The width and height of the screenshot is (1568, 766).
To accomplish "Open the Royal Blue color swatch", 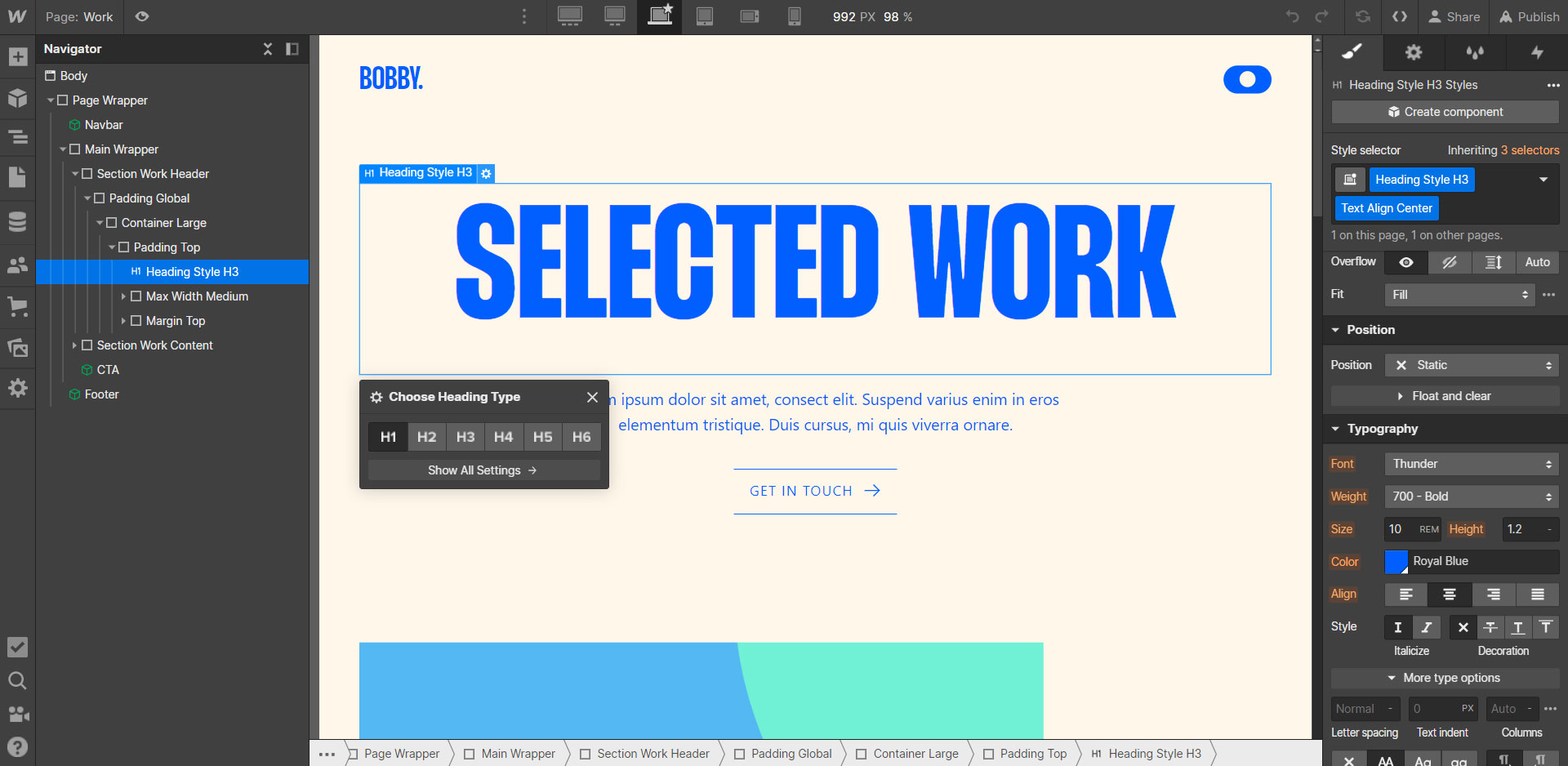I will pos(1396,561).
